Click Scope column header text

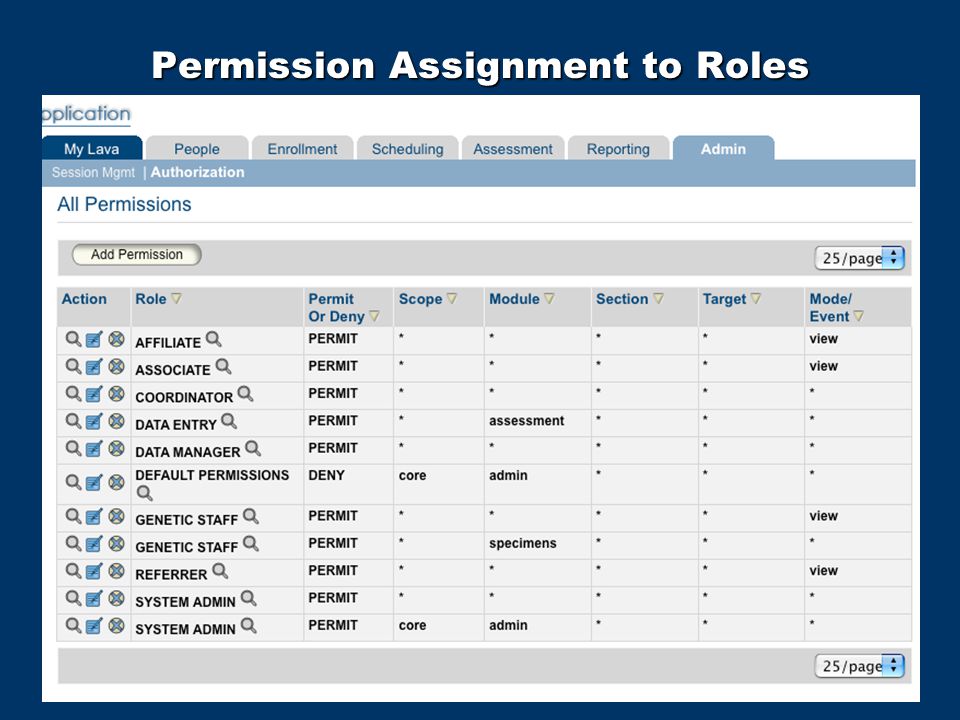pos(421,299)
